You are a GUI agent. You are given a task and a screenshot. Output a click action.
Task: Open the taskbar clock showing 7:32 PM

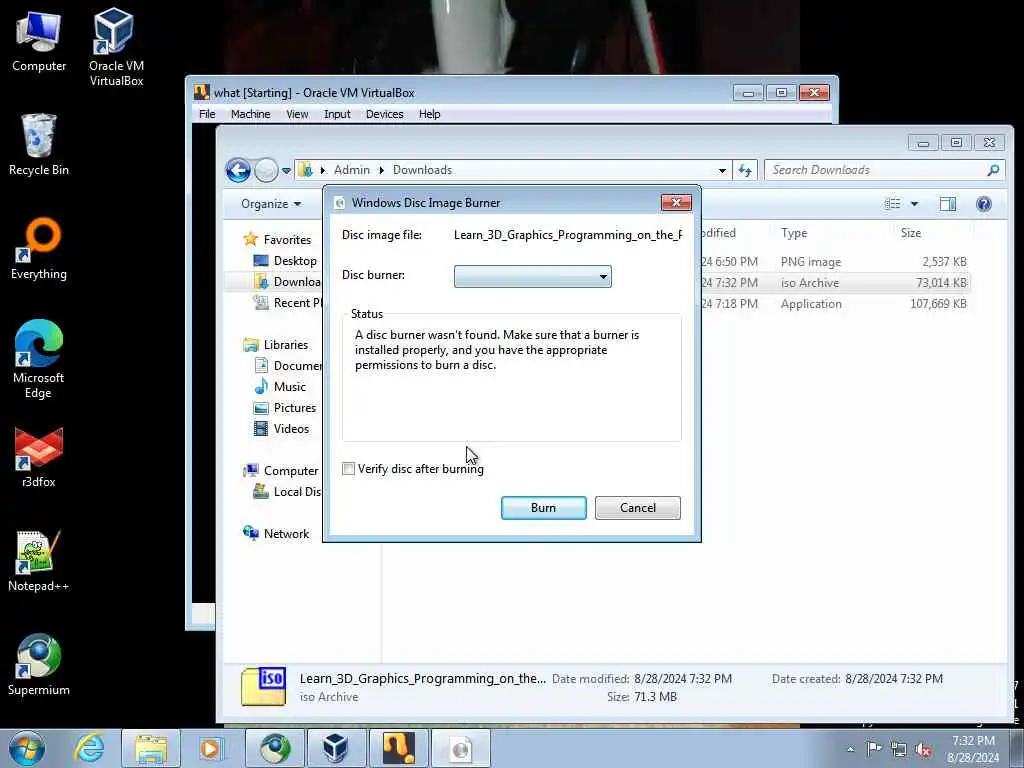(x=973, y=749)
